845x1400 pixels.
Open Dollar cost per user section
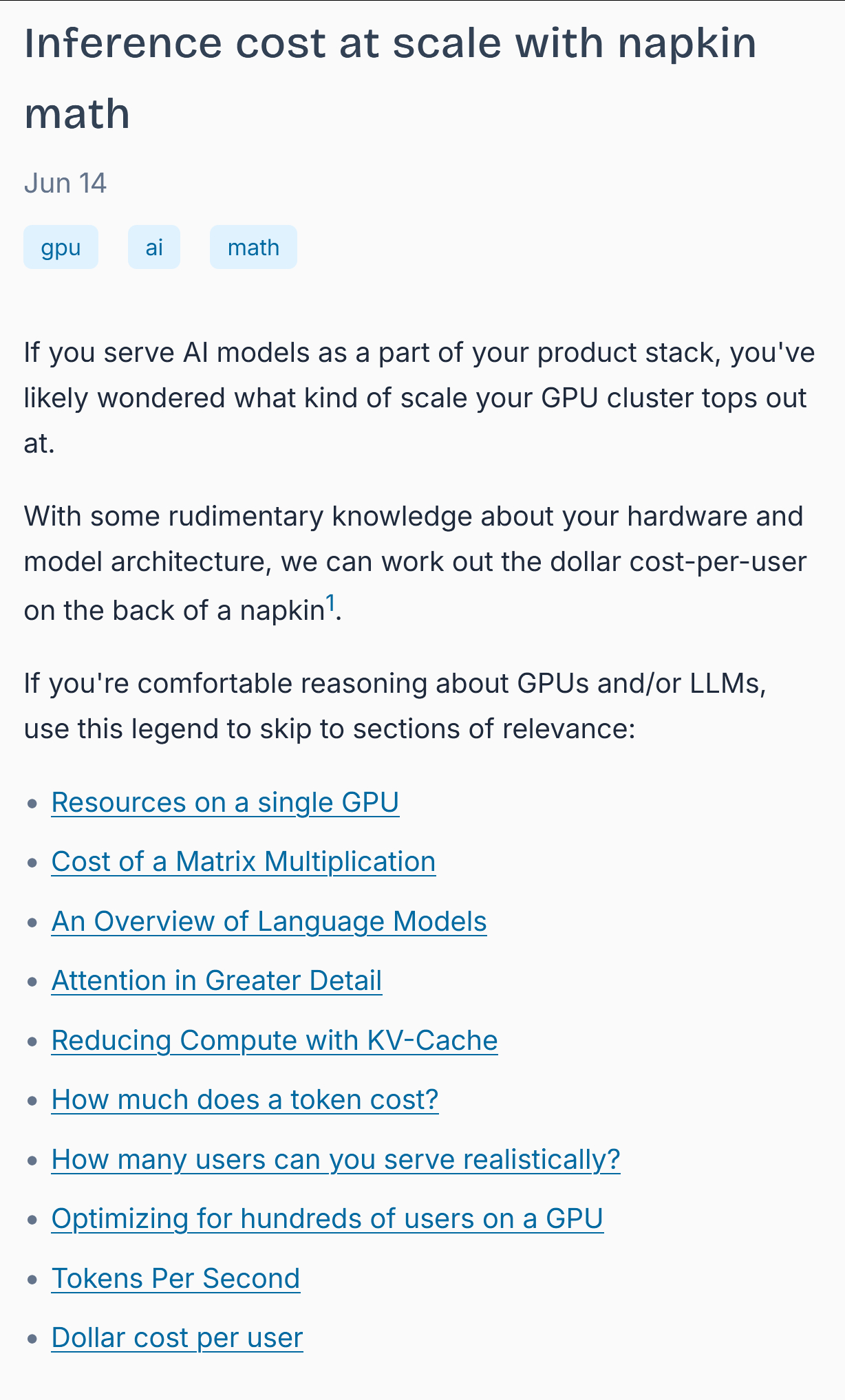click(177, 1338)
